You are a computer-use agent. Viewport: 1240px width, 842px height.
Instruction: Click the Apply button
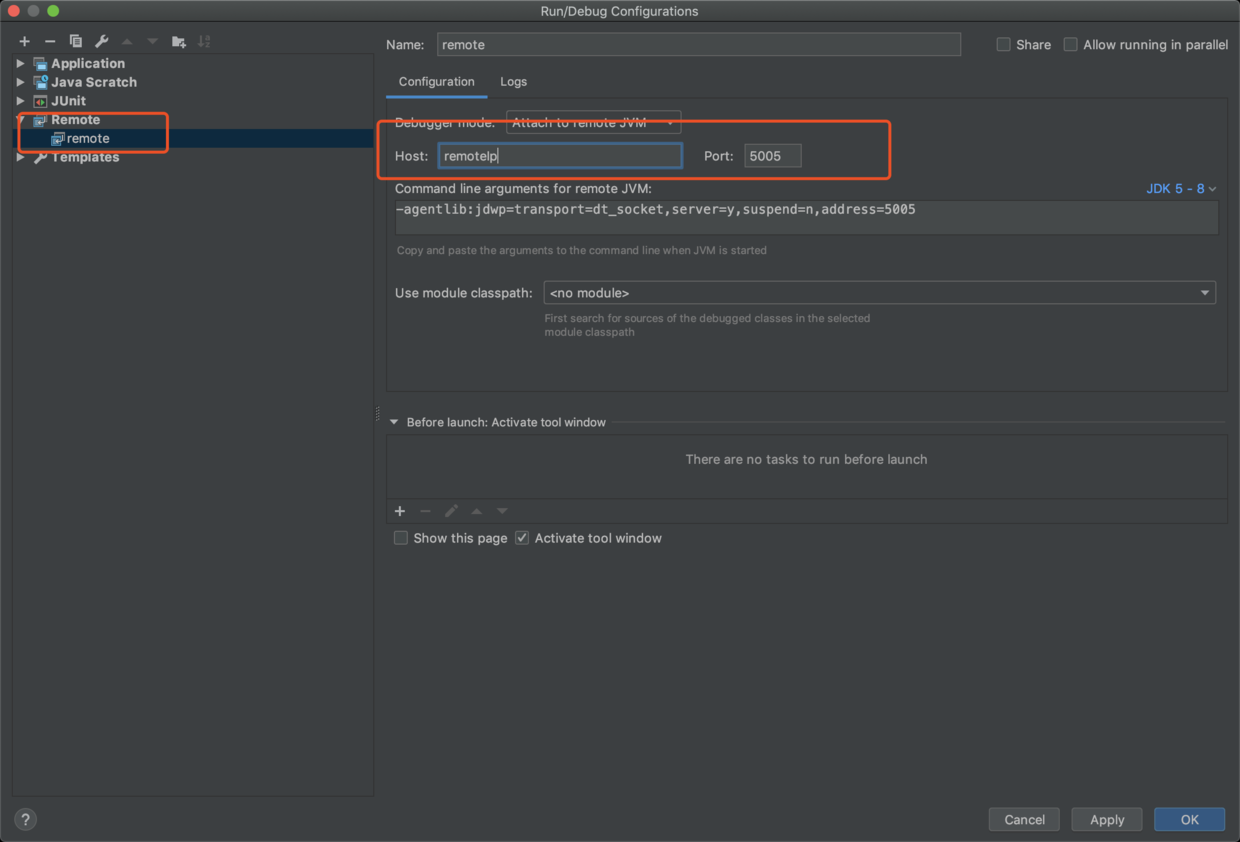pyautogui.click(x=1107, y=819)
